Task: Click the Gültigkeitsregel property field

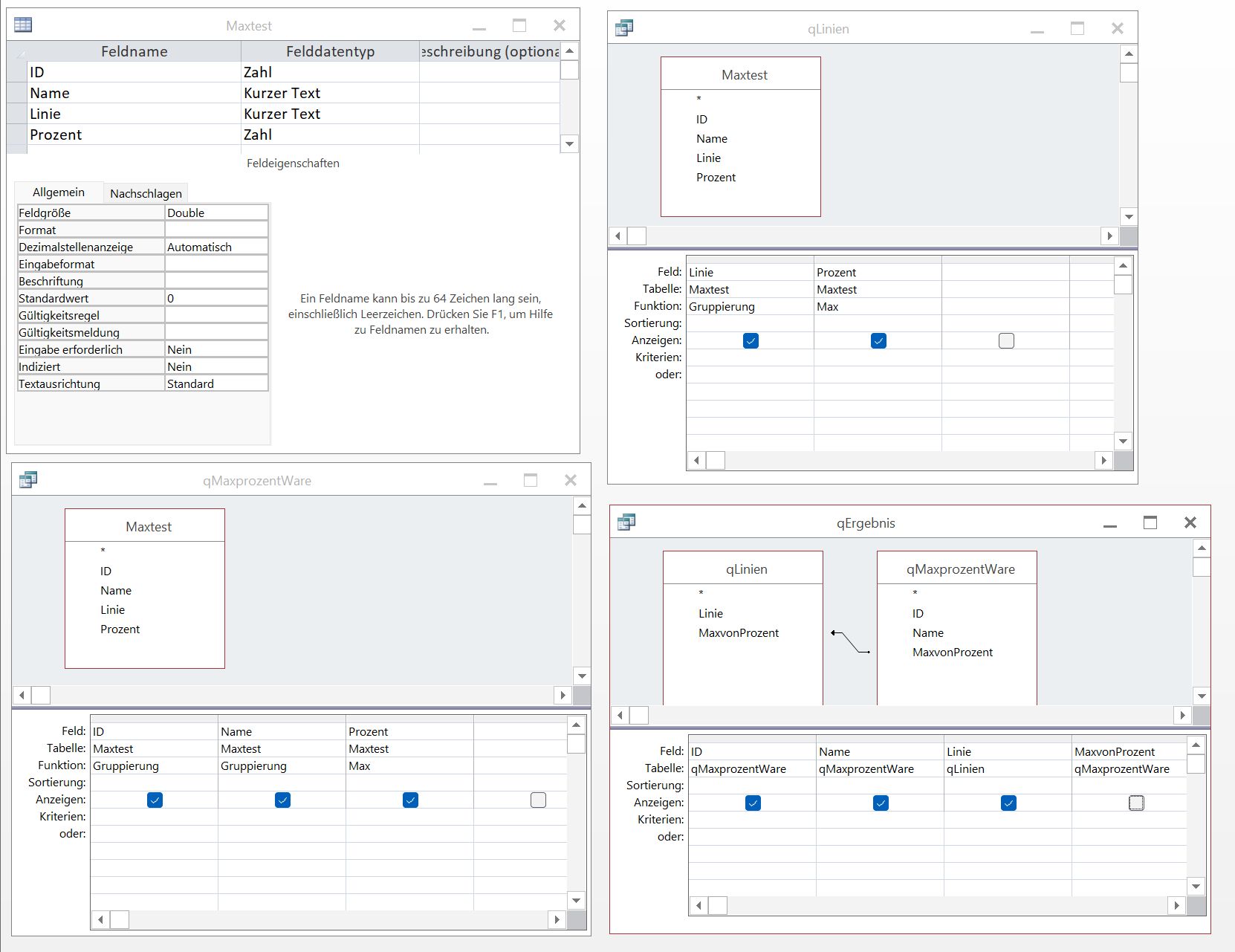Action: 216,315
